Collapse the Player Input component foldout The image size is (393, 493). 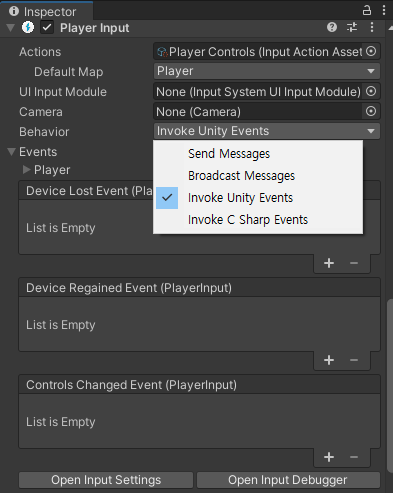pos(11,28)
